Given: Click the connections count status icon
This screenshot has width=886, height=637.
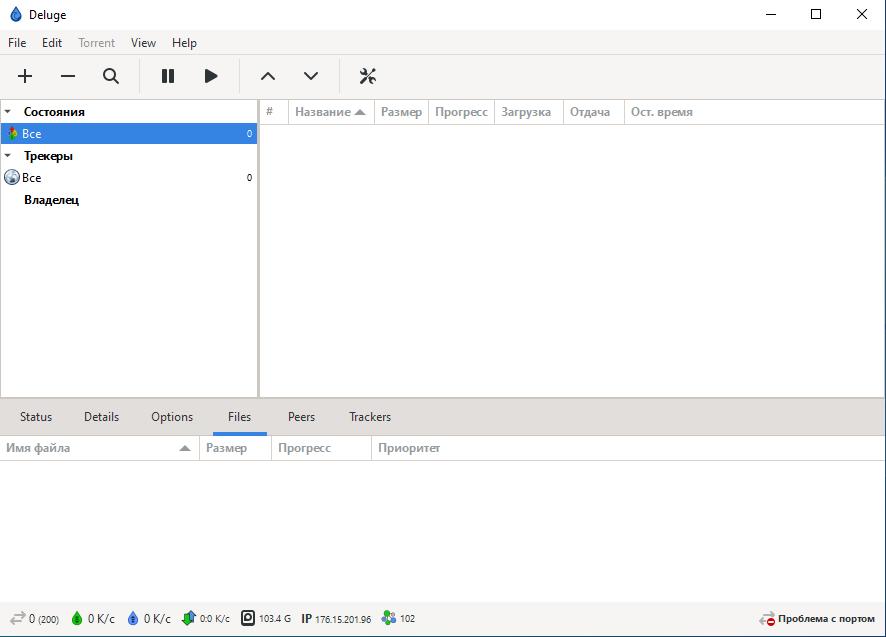Looking at the screenshot, I should (18, 619).
